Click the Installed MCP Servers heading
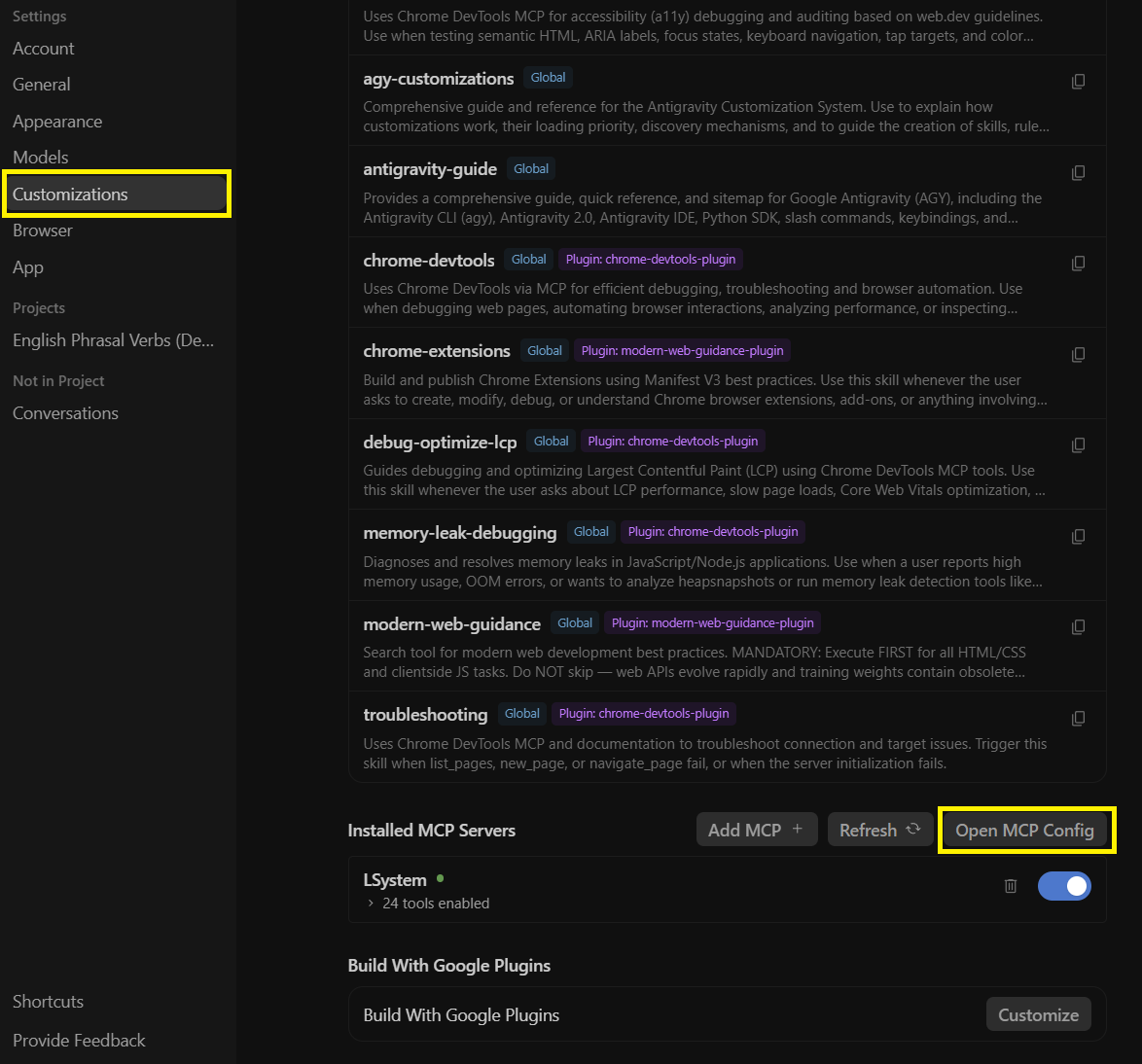 click(x=431, y=831)
